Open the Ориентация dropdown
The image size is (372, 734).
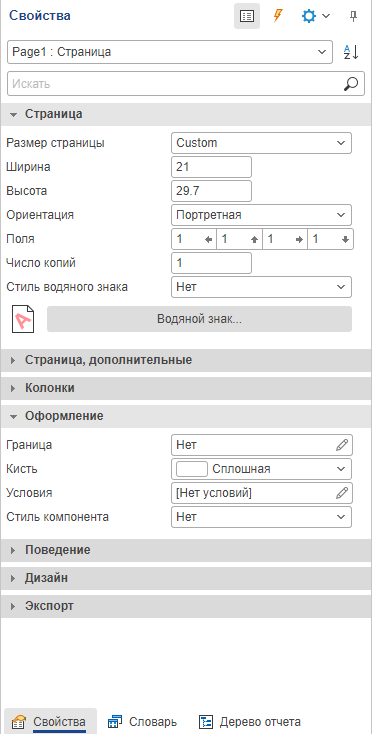pyautogui.click(x=261, y=215)
